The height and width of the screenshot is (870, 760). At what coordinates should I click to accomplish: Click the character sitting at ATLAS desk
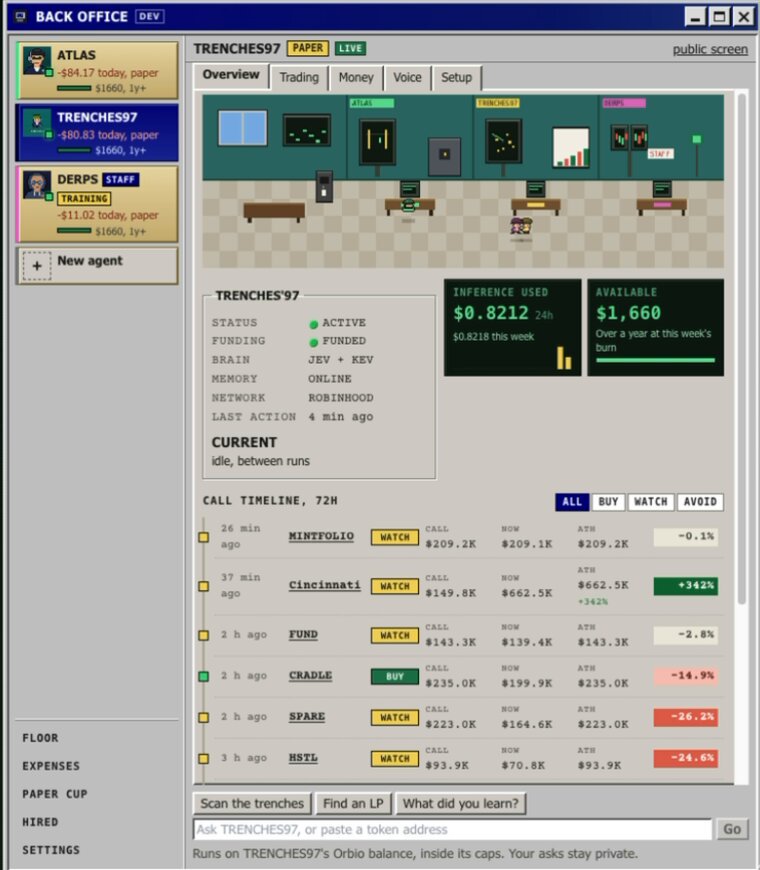click(408, 206)
